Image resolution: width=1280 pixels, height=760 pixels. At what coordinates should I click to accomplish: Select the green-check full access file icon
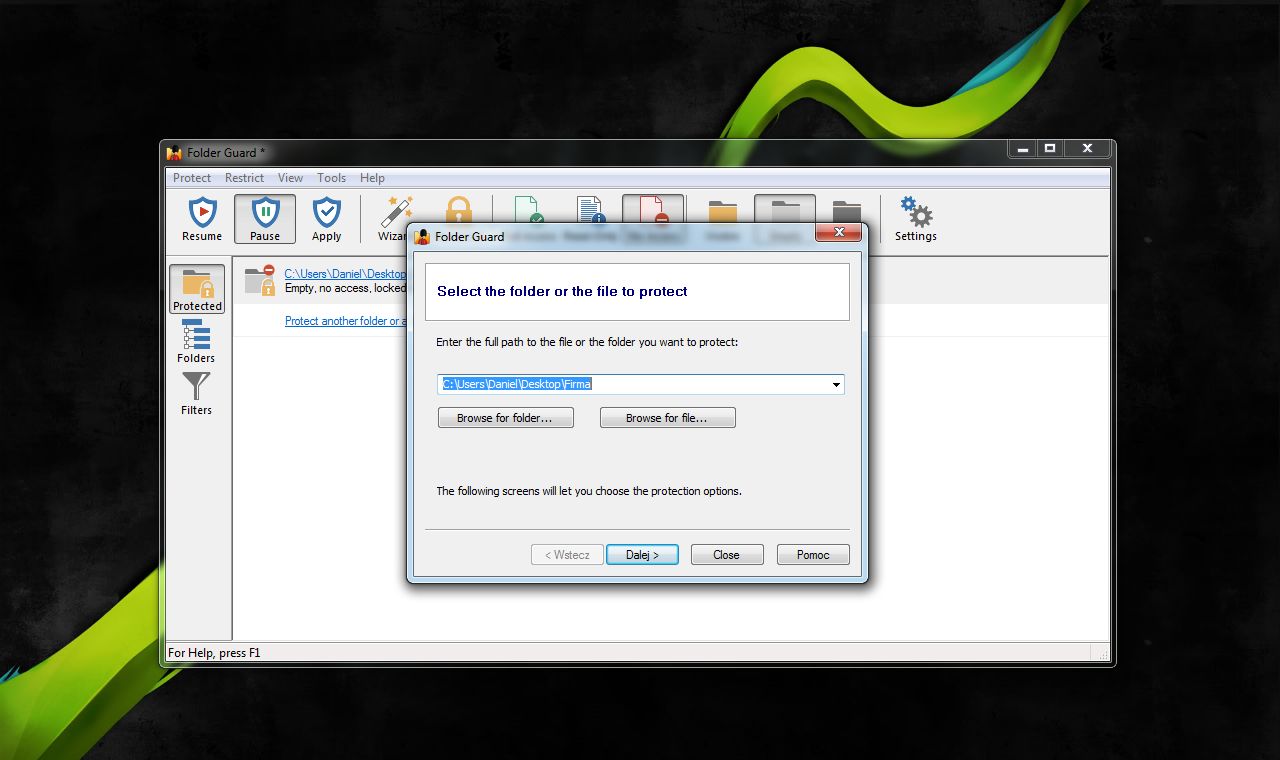pyautogui.click(x=529, y=209)
